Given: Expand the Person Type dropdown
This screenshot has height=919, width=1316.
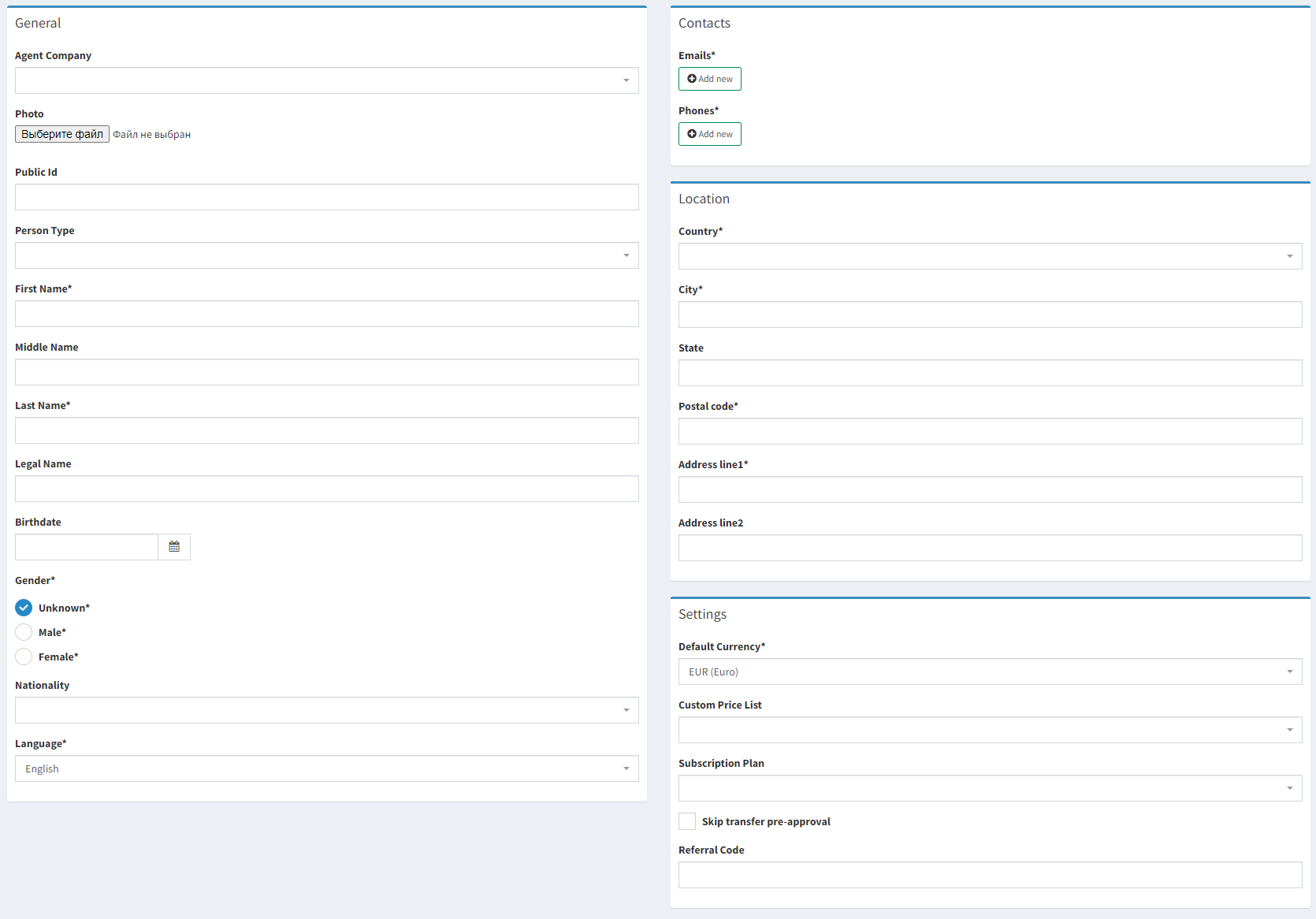Looking at the screenshot, I should [x=326, y=255].
